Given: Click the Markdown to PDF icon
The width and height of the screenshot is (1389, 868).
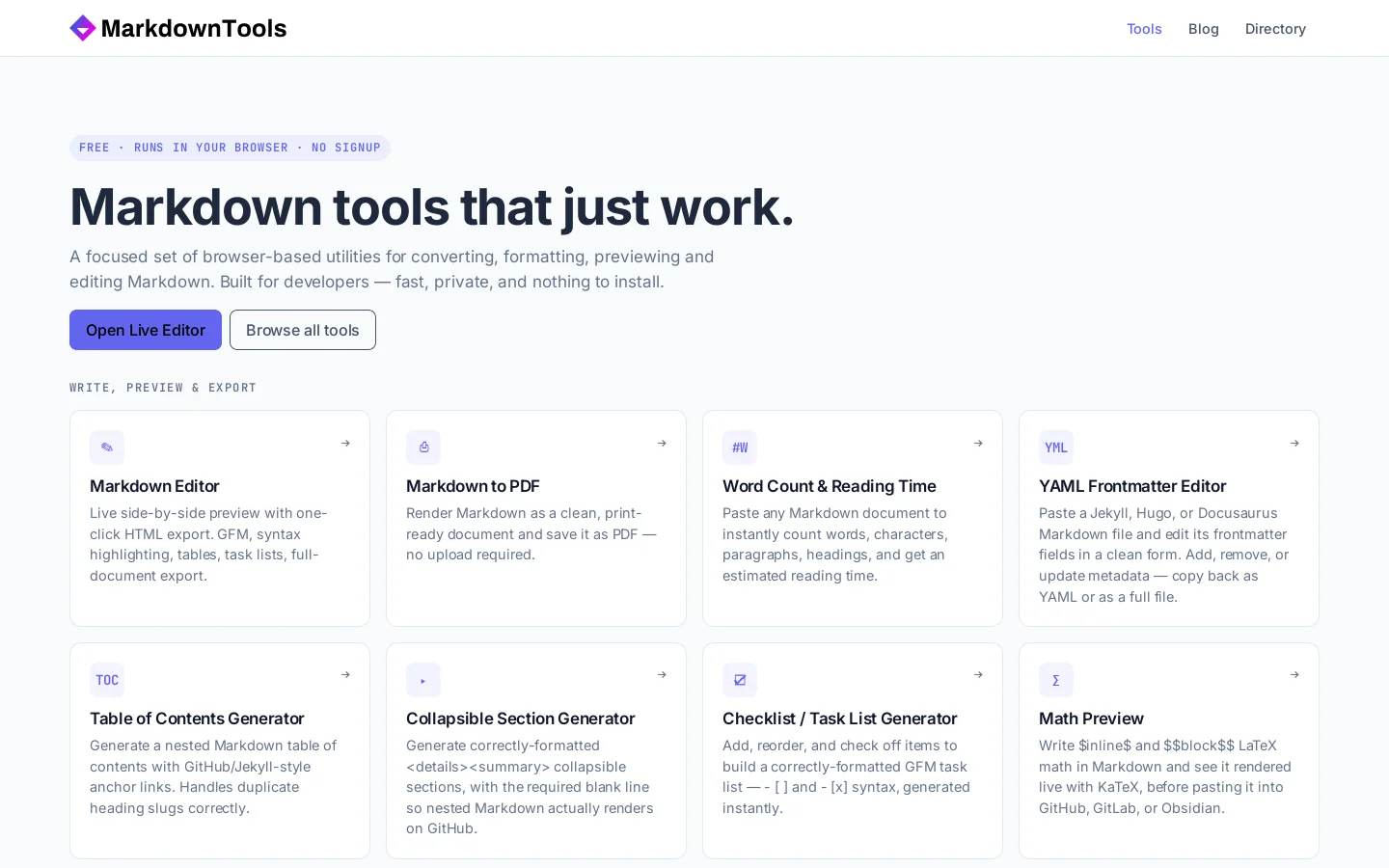Looking at the screenshot, I should [x=423, y=448].
